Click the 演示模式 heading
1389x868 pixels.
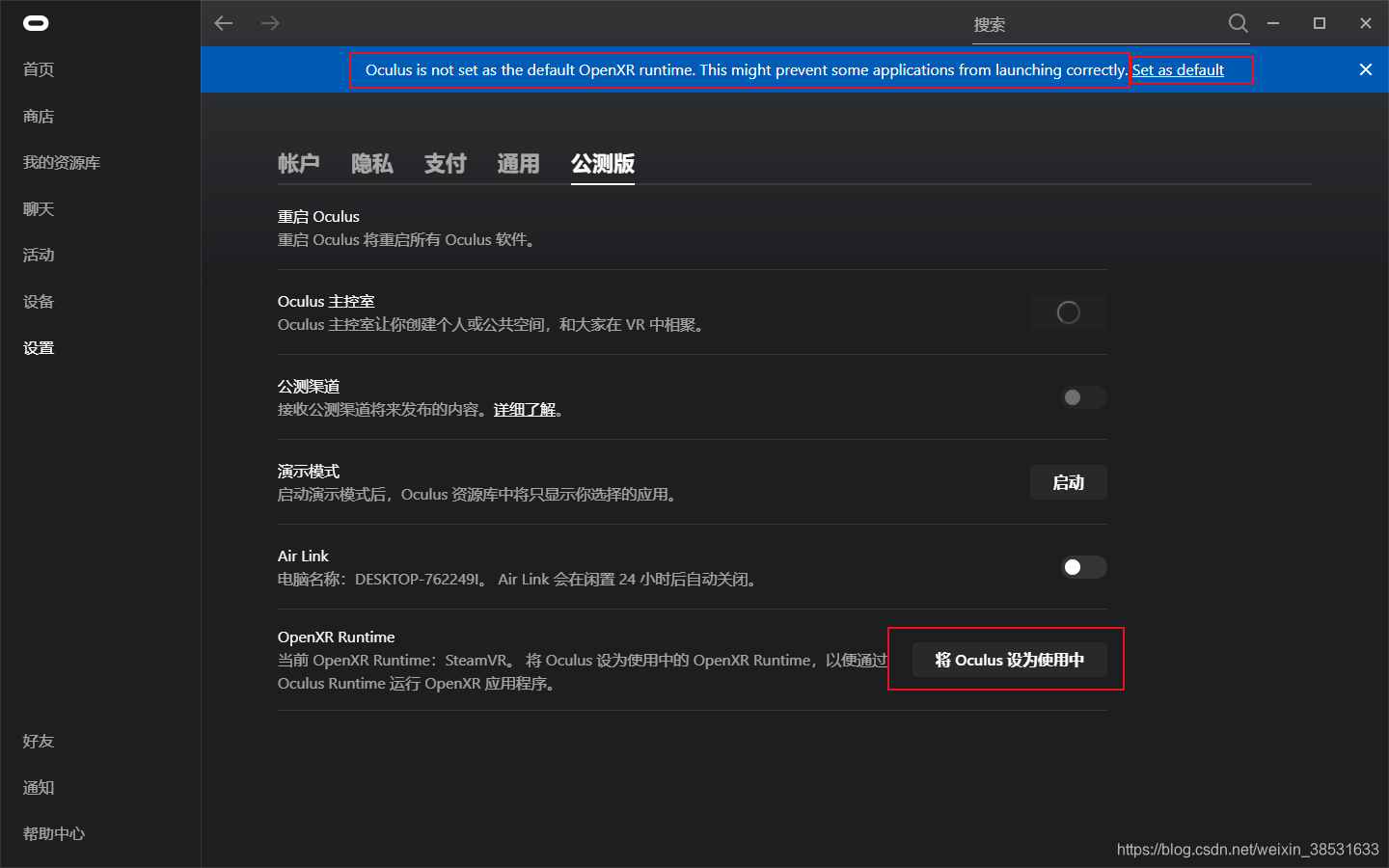309,471
